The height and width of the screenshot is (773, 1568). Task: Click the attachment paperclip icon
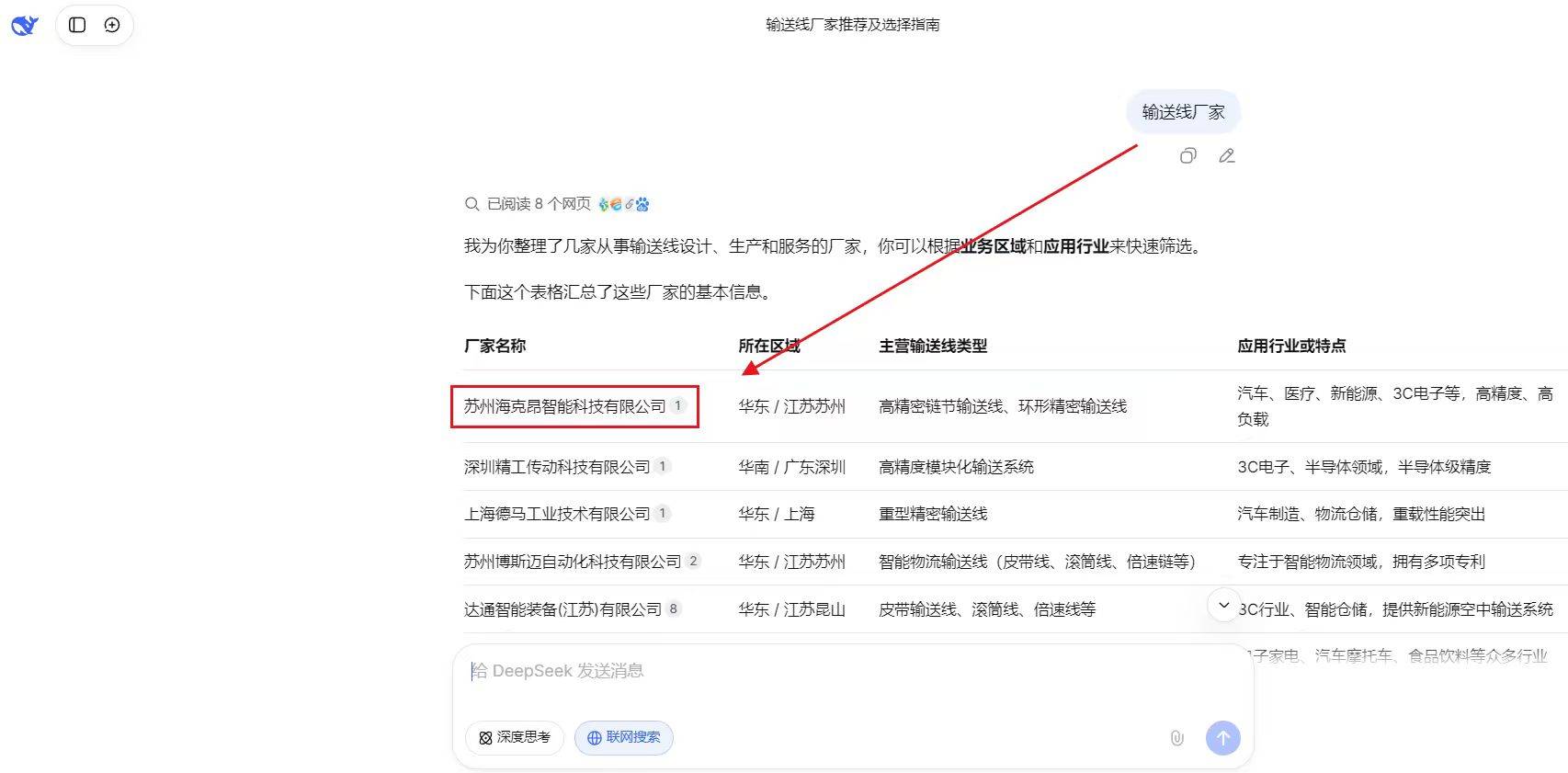pyautogui.click(x=1176, y=737)
